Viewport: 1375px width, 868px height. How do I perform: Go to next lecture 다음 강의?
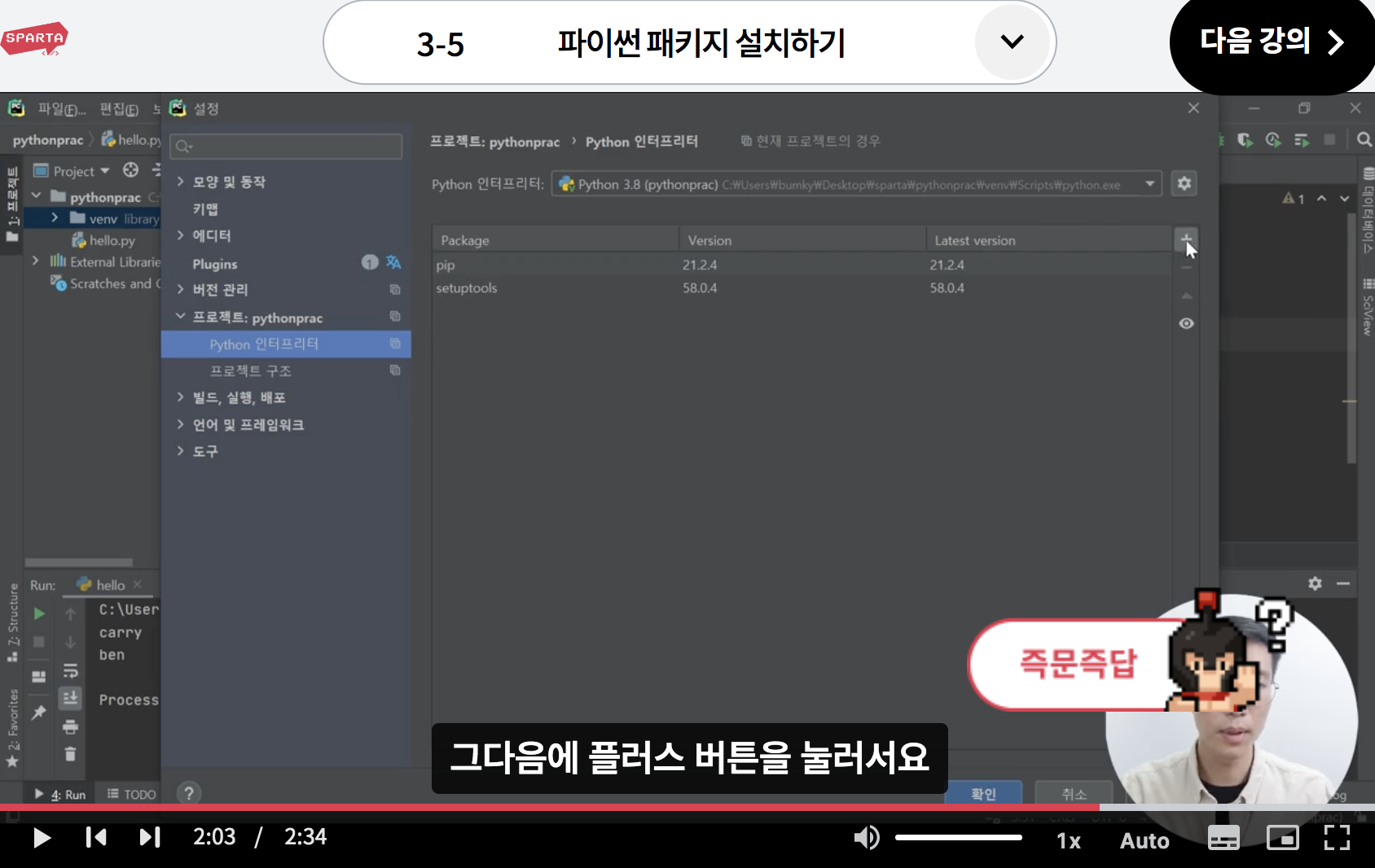pos(1272,41)
